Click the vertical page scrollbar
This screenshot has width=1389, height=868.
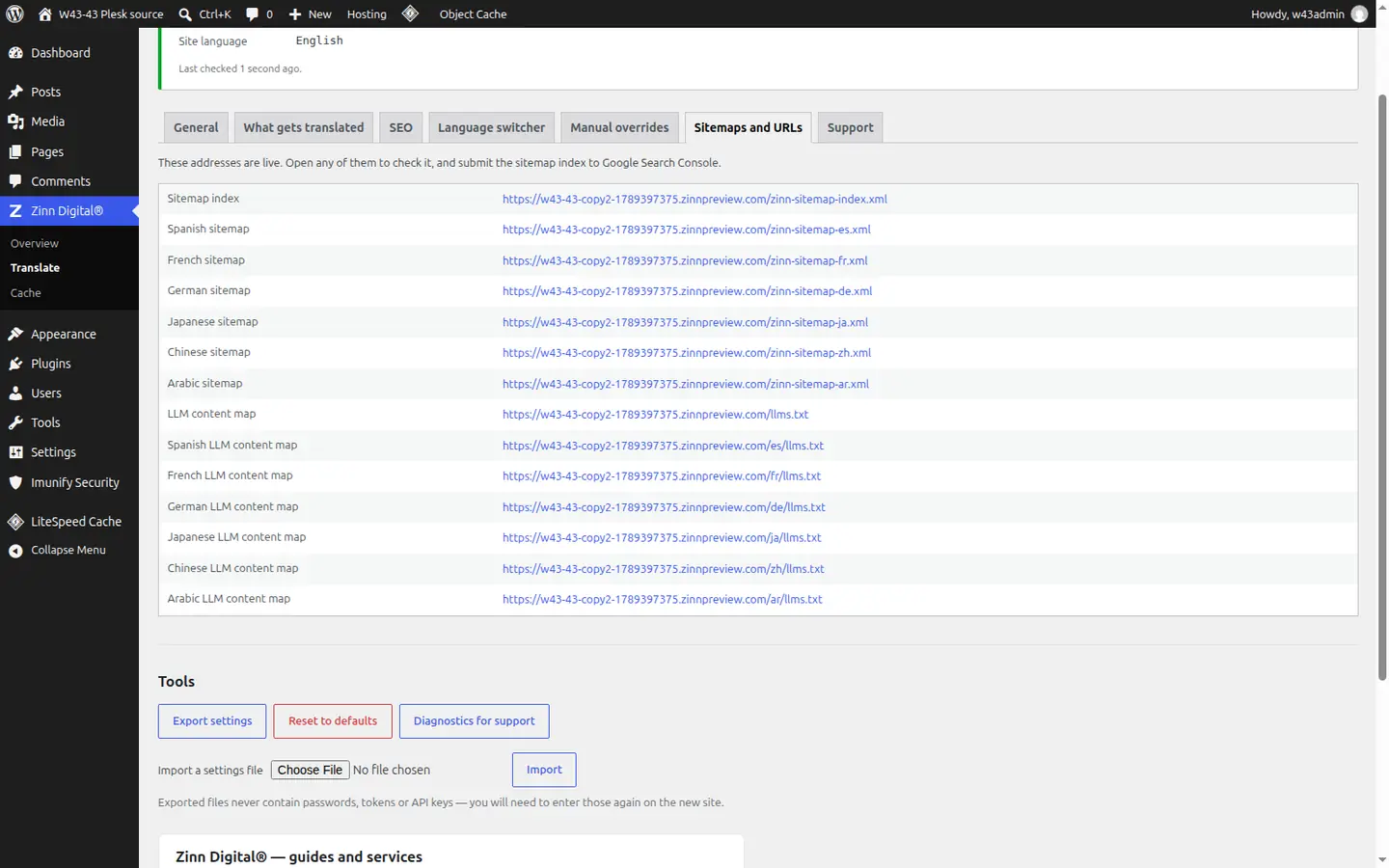[1382, 386]
